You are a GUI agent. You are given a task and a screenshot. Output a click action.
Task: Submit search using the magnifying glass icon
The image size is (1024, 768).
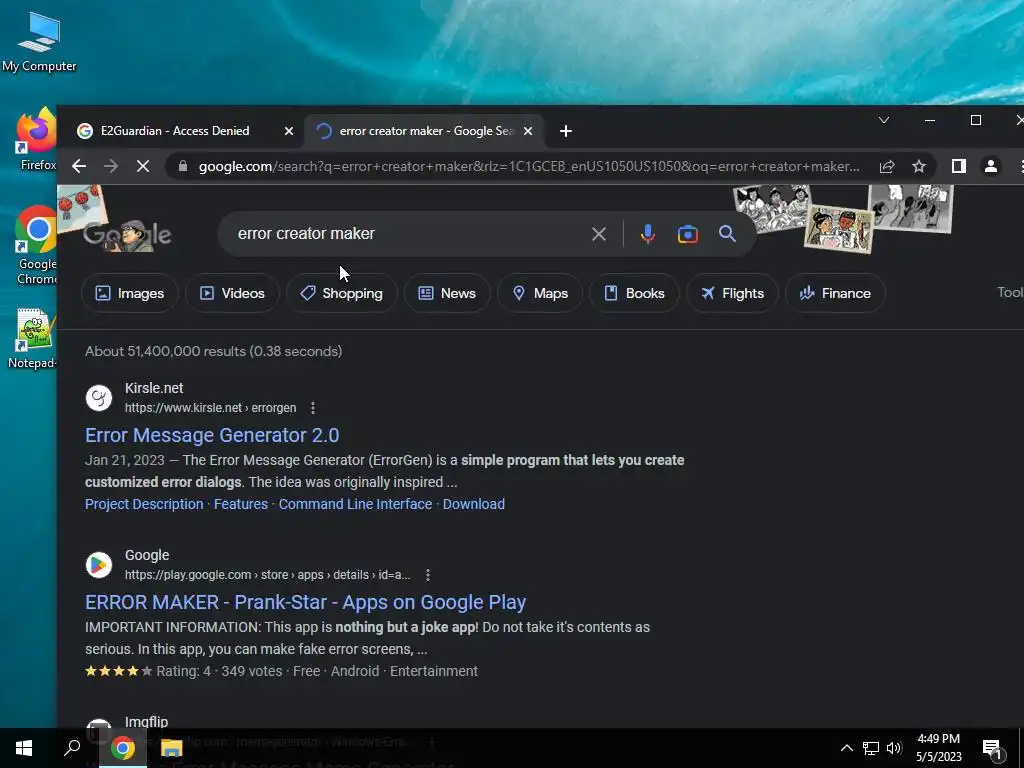(728, 234)
